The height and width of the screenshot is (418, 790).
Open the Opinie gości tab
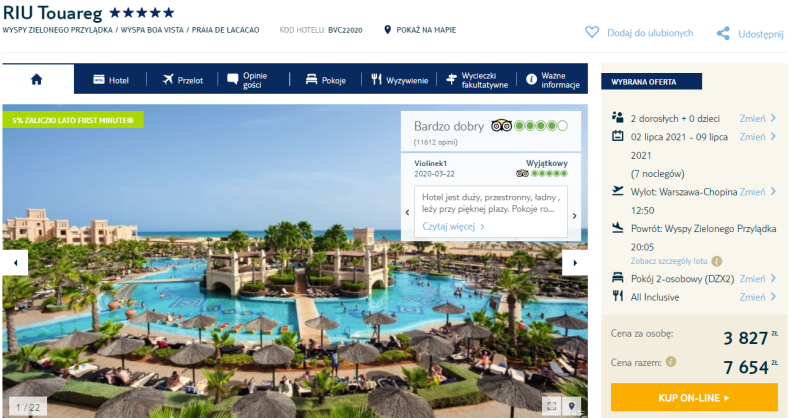[x=247, y=80]
